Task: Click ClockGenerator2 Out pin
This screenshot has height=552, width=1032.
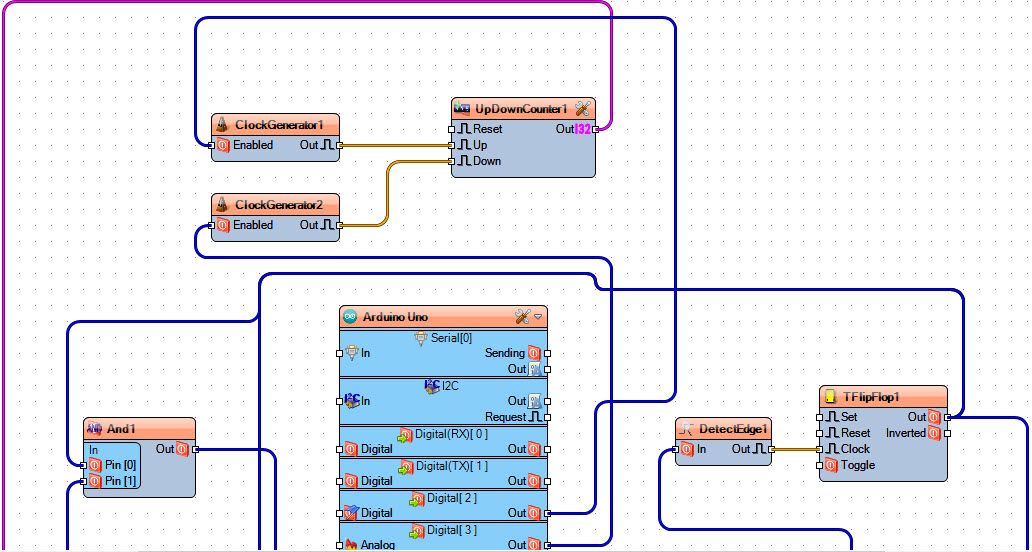Action: click(x=340, y=225)
